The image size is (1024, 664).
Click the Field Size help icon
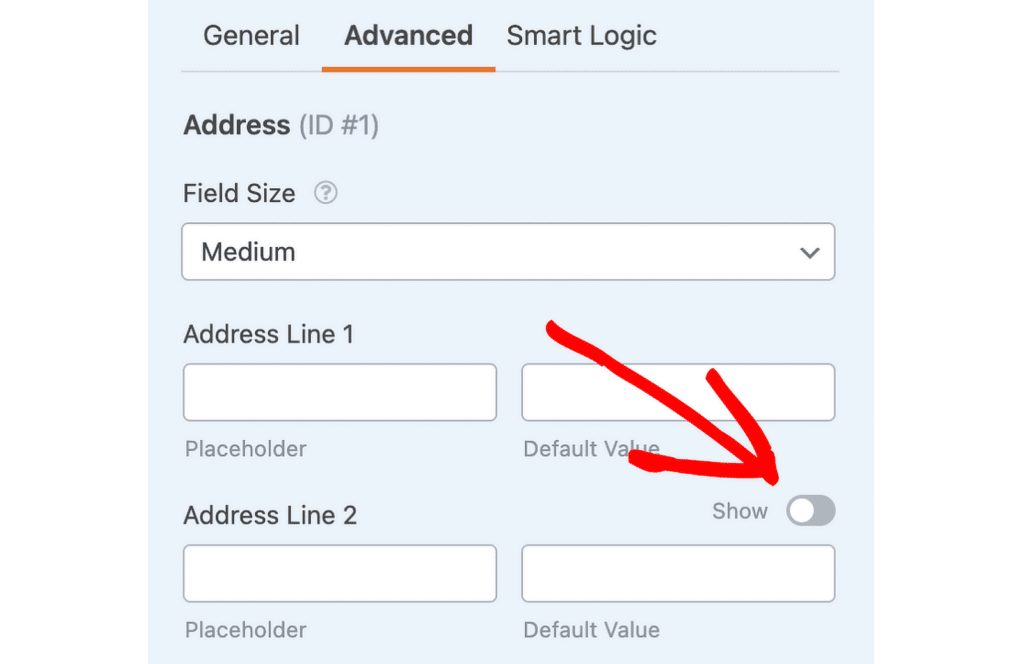tap(325, 193)
